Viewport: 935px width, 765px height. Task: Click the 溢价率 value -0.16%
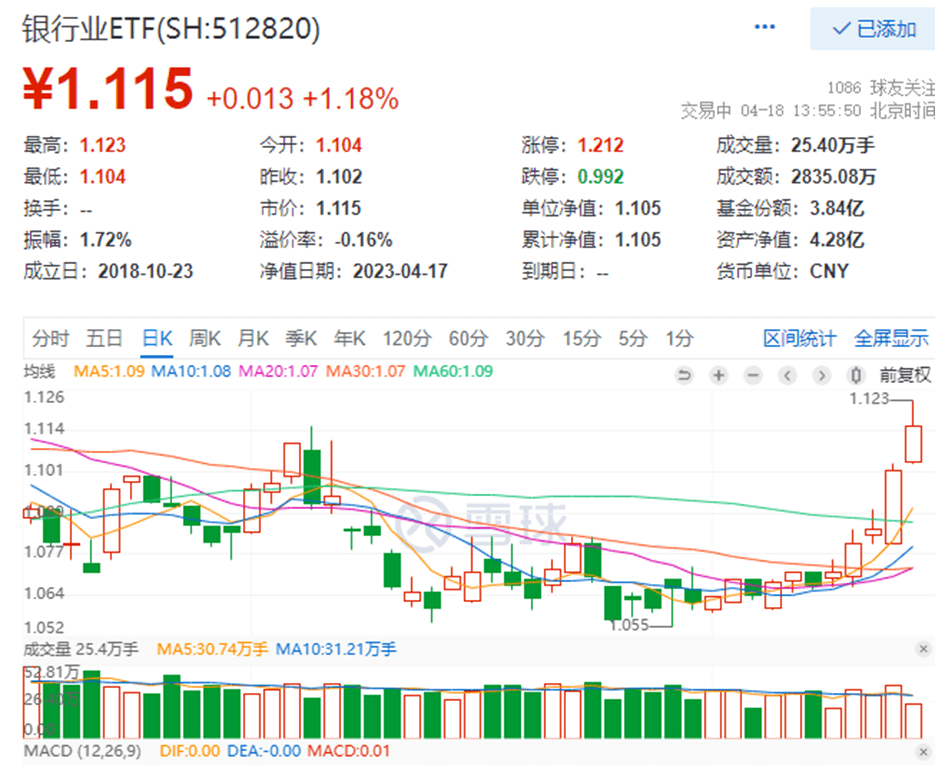363,240
